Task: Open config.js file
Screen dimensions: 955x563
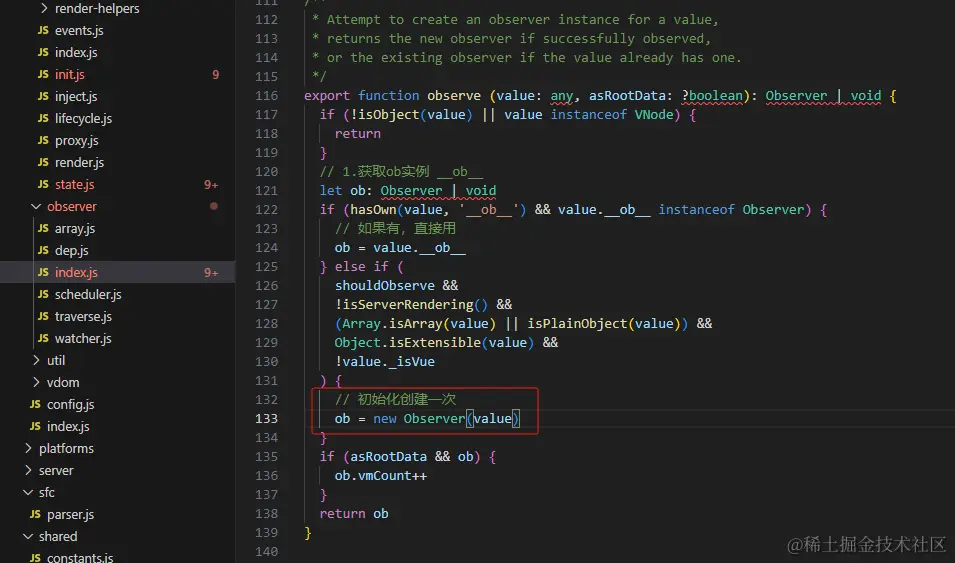Action: click(71, 405)
